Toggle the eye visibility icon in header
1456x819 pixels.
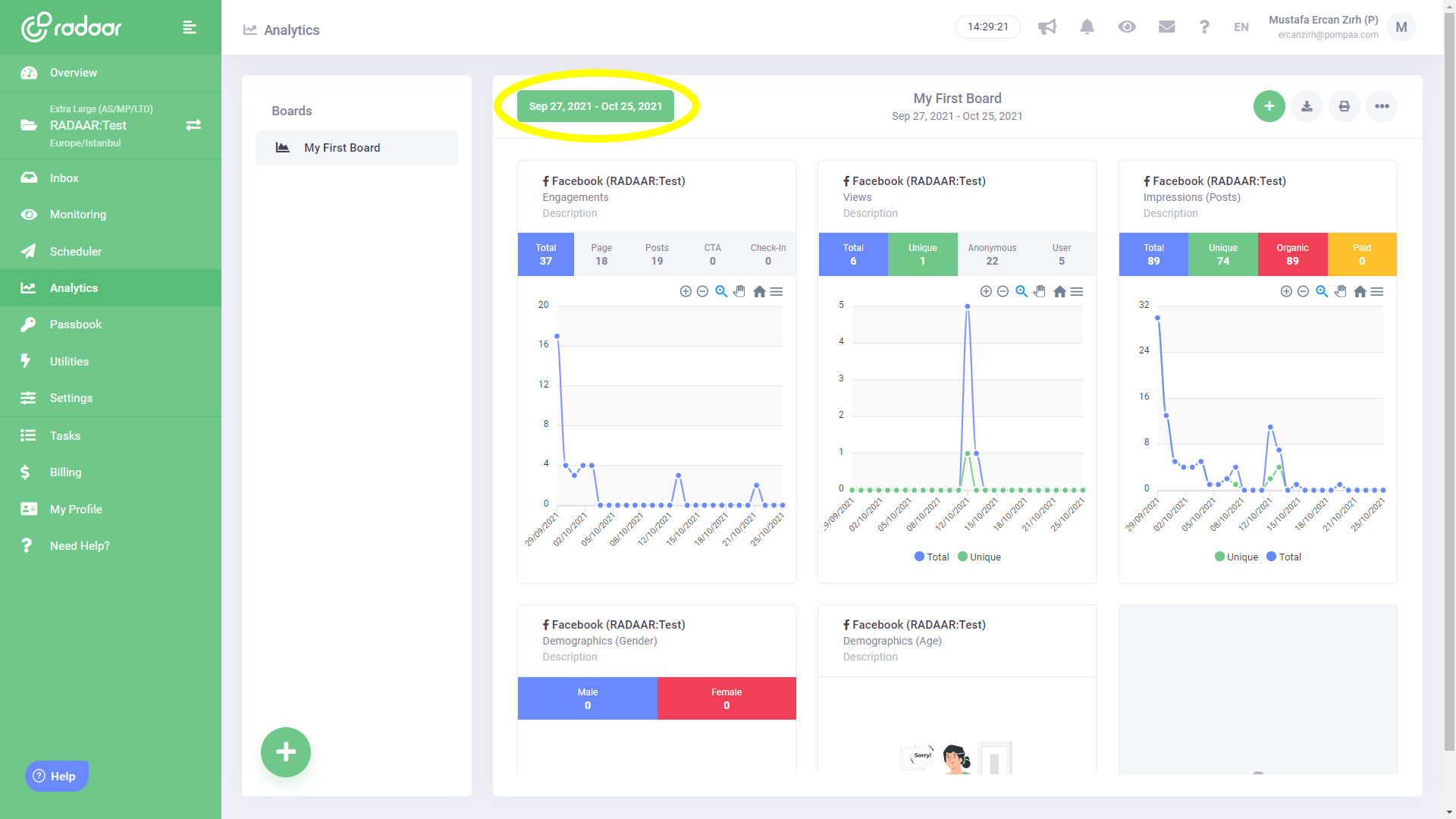1127,27
